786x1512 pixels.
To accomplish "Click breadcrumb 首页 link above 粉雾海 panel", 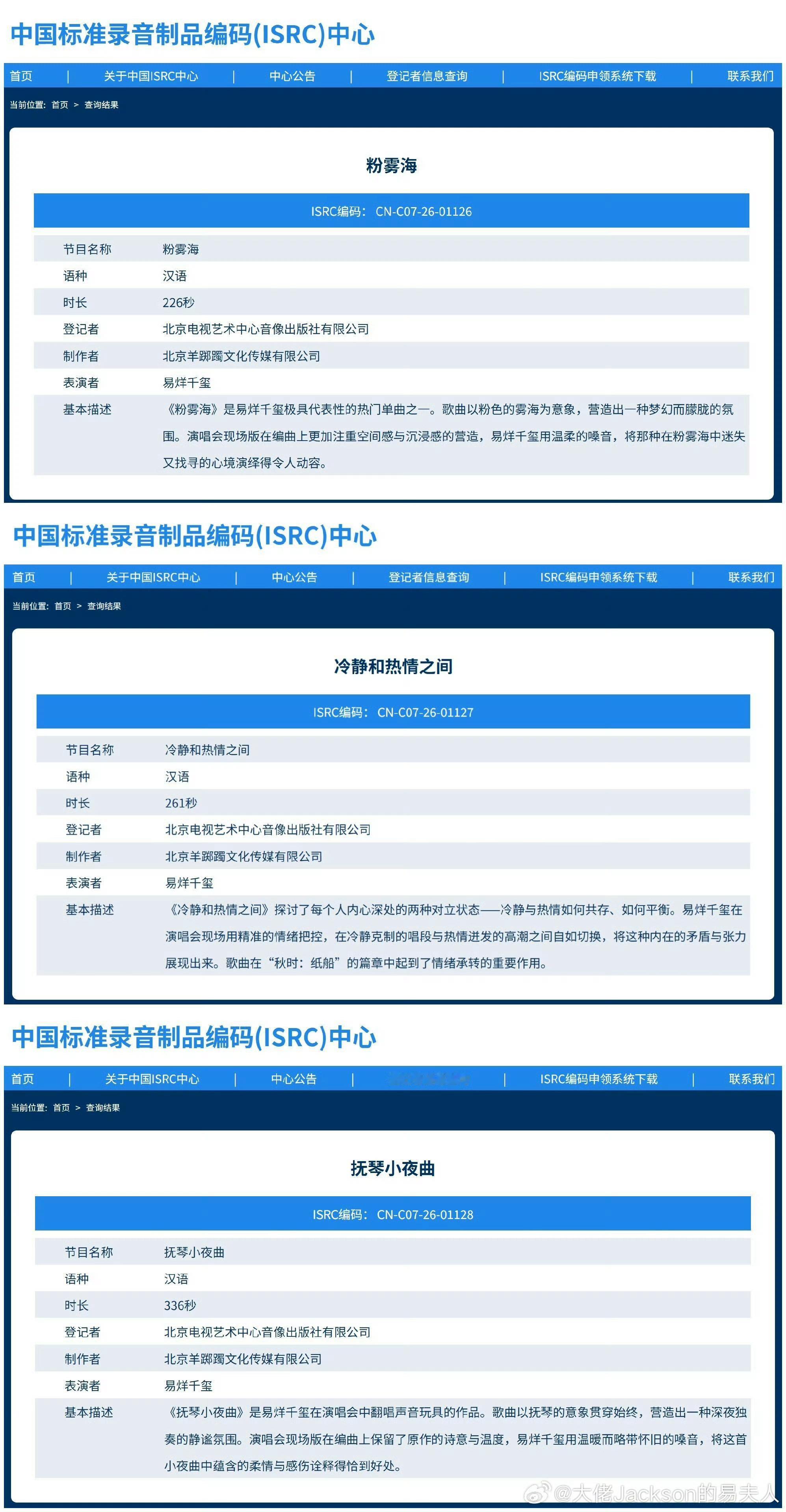I will [x=60, y=105].
